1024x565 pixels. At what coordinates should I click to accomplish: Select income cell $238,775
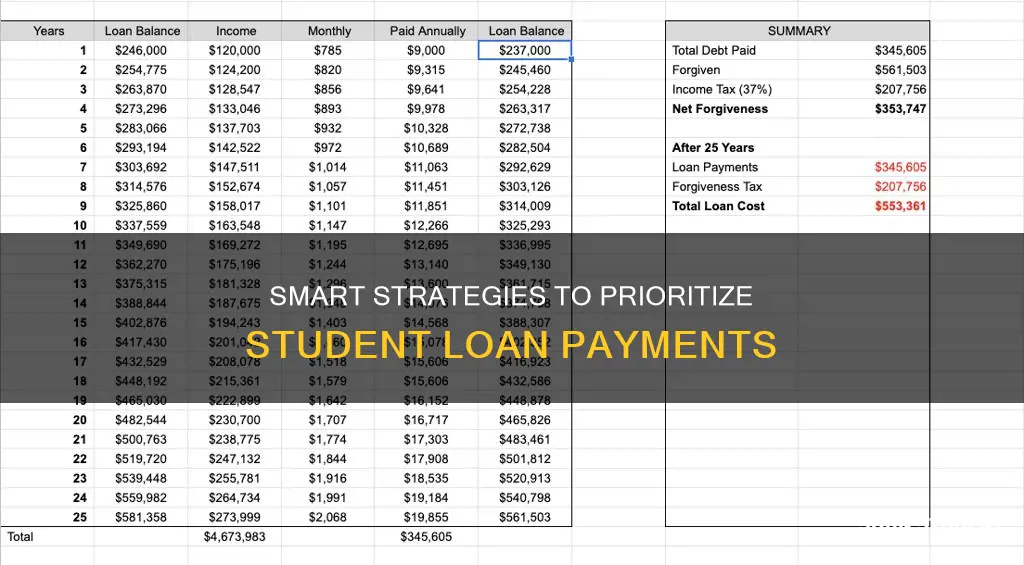click(234, 440)
